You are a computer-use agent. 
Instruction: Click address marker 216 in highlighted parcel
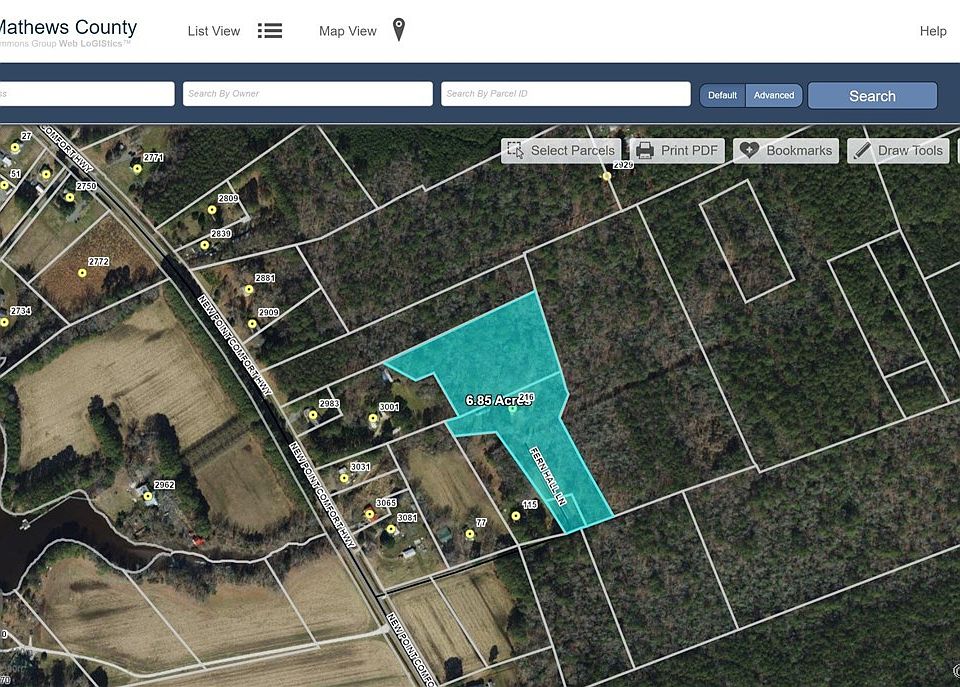point(513,408)
